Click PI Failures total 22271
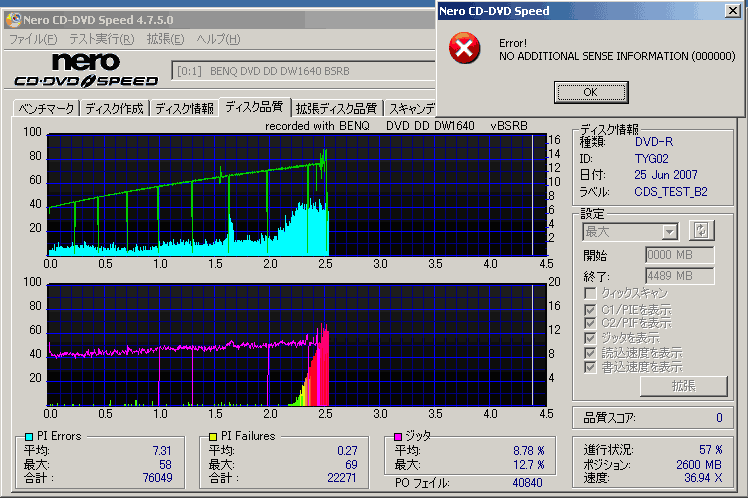 (342, 477)
